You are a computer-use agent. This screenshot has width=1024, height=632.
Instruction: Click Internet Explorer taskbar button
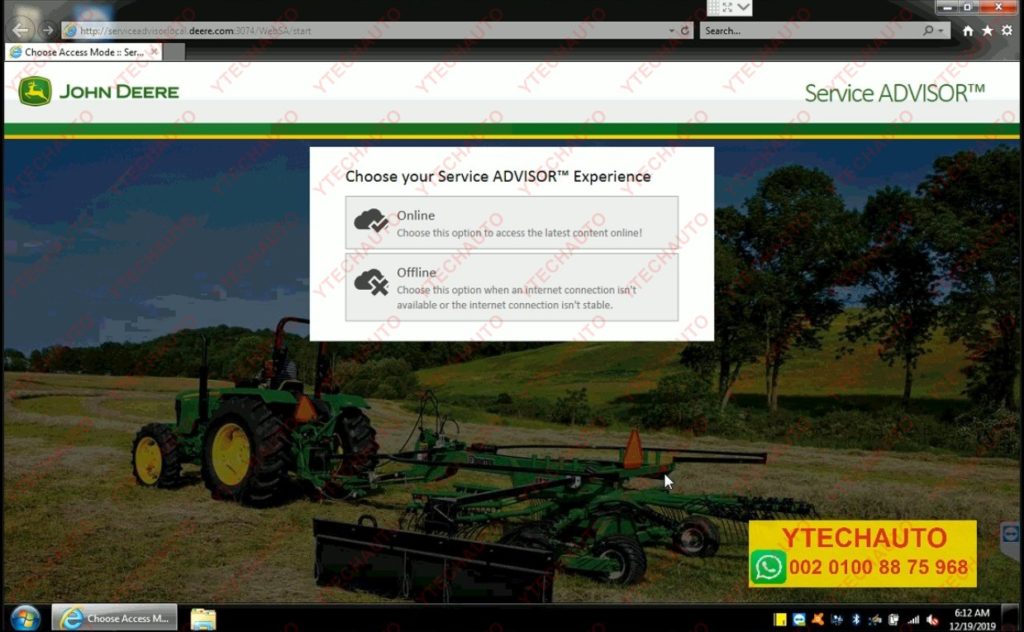[114, 618]
